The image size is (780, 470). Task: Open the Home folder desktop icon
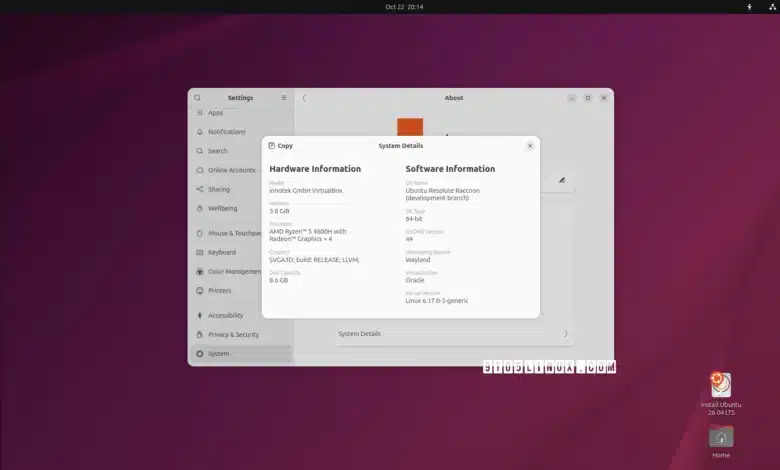click(721, 442)
